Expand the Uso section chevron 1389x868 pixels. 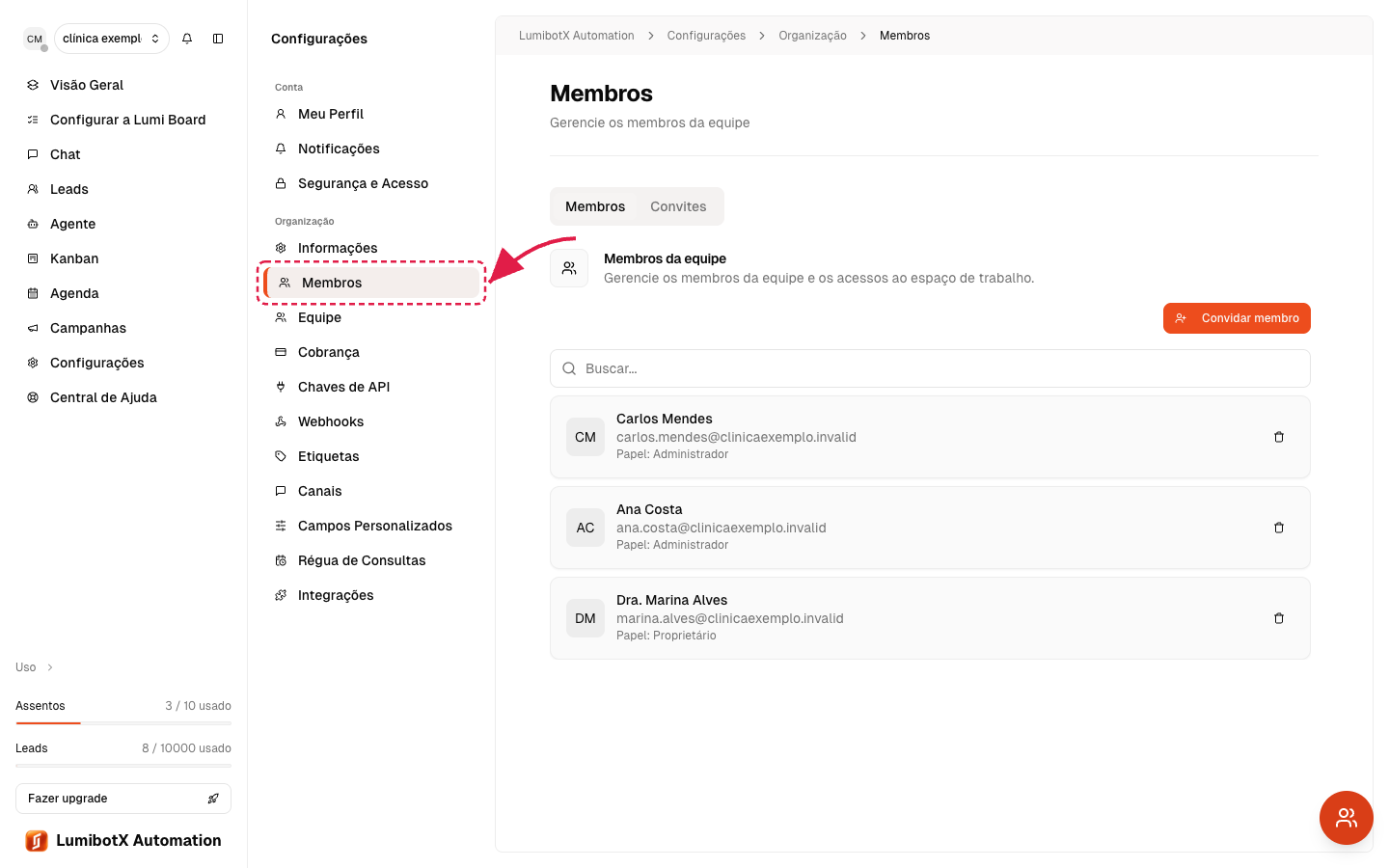pos(50,667)
